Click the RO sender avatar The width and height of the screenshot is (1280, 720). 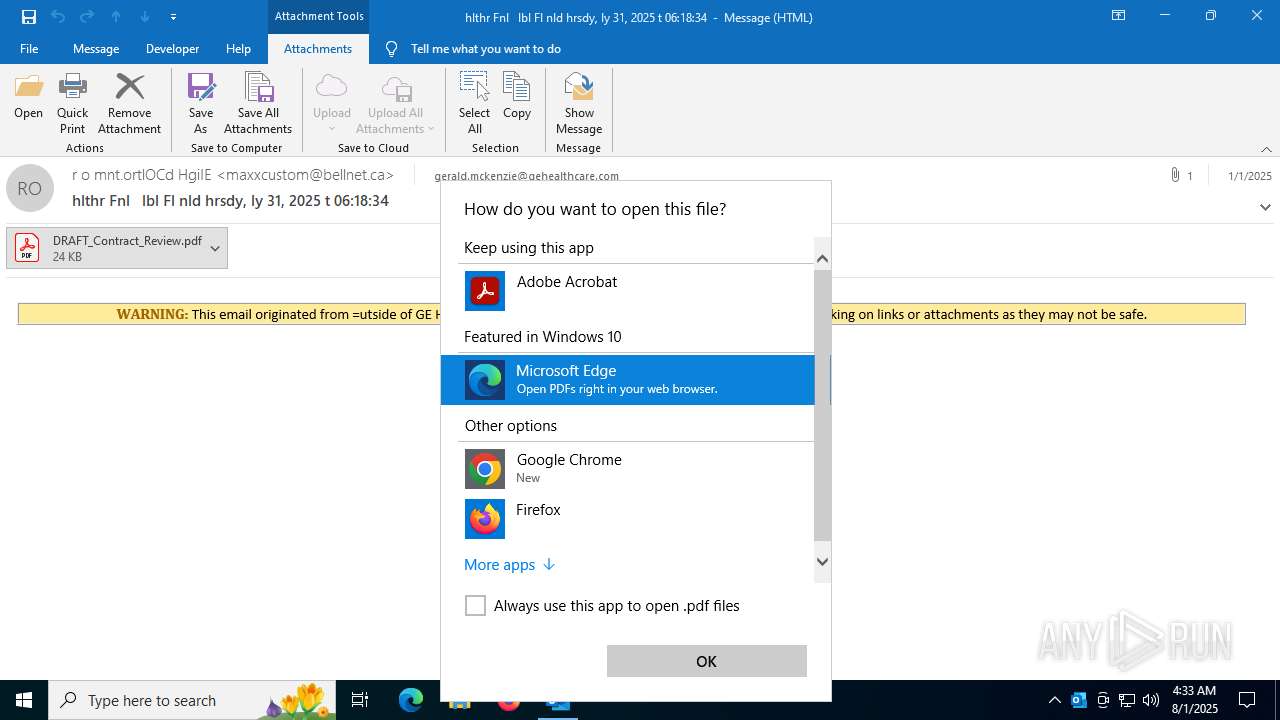click(30, 188)
